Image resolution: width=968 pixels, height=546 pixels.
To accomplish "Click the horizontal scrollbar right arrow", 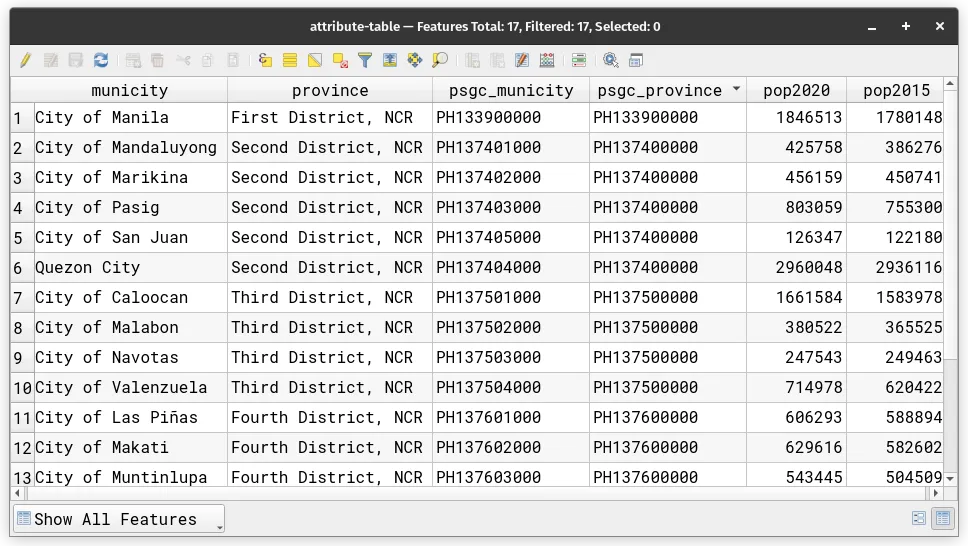I will [936, 493].
